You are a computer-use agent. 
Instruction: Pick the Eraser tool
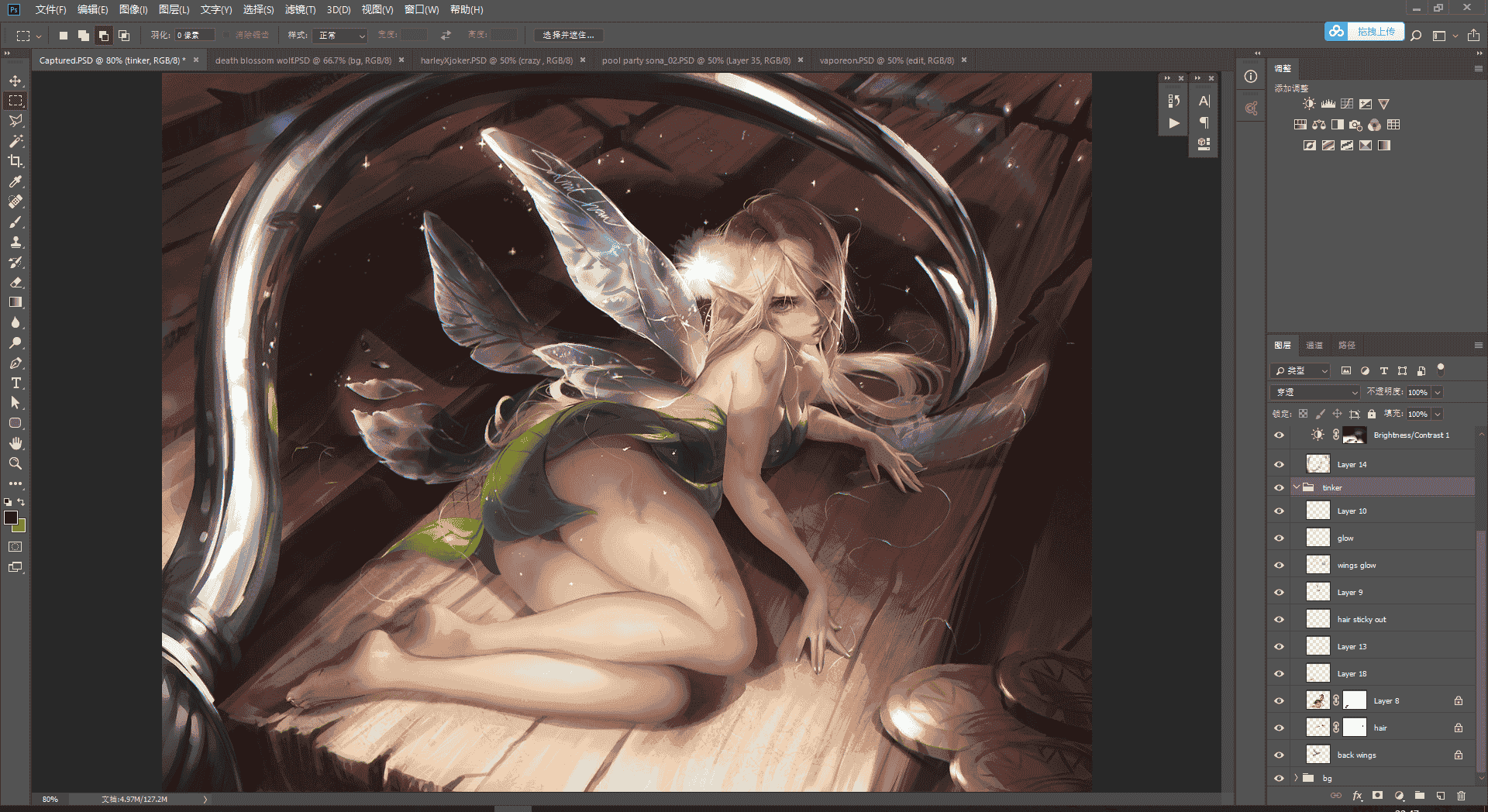click(x=15, y=282)
